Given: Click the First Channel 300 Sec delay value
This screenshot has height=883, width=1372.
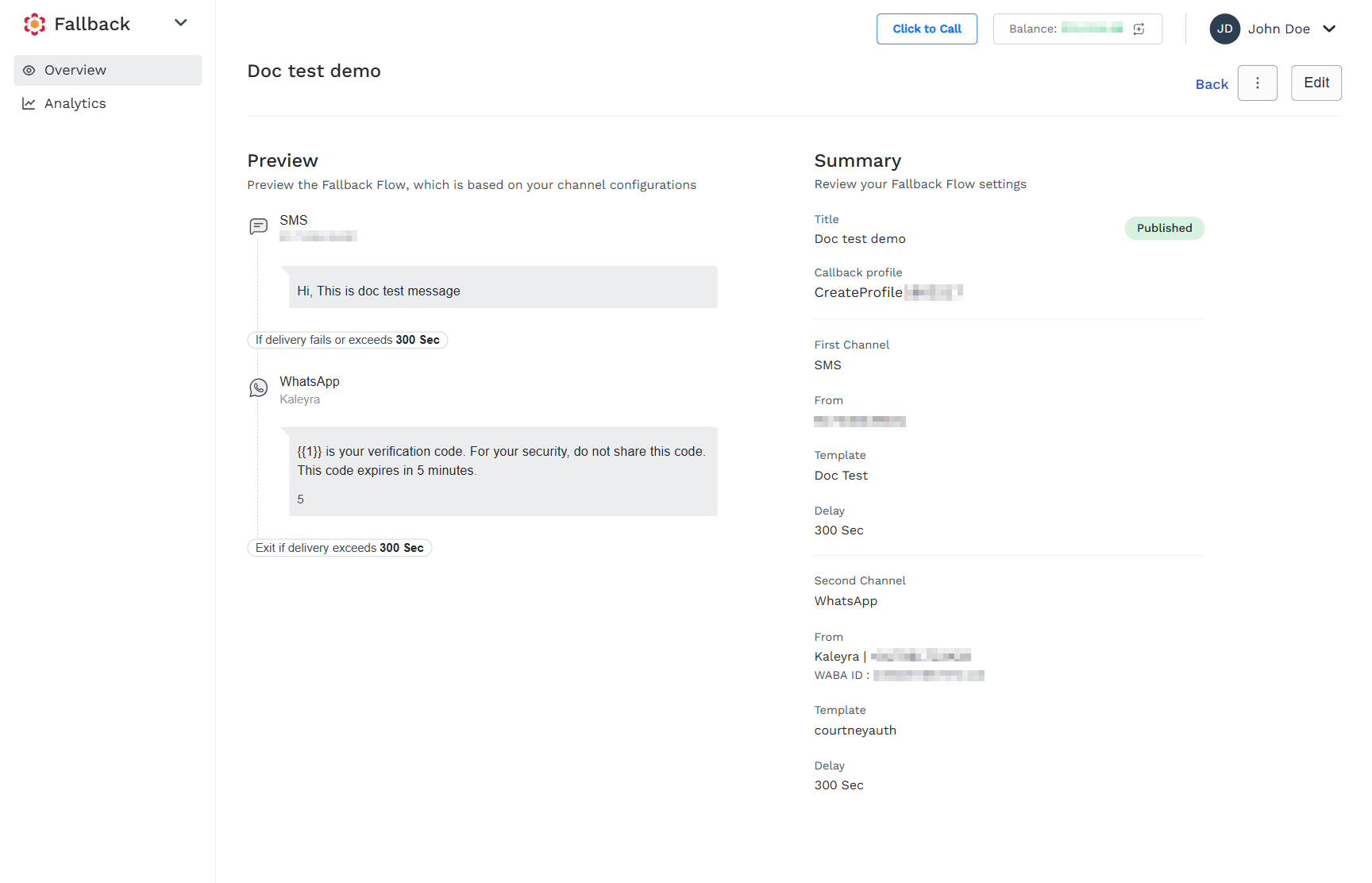Looking at the screenshot, I should (x=838, y=530).
